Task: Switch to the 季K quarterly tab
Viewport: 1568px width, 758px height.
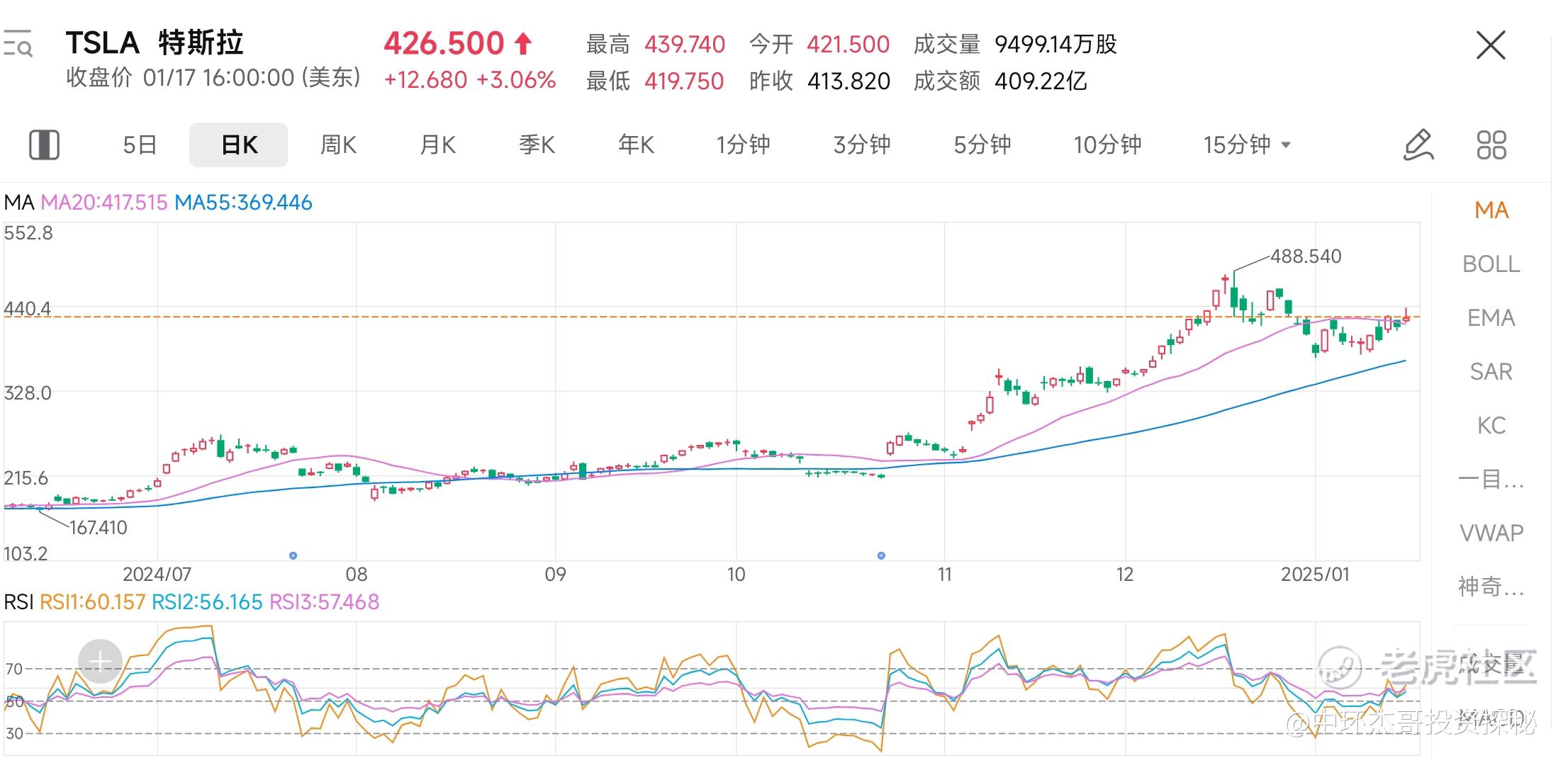Action: pyautogui.click(x=537, y=145)
